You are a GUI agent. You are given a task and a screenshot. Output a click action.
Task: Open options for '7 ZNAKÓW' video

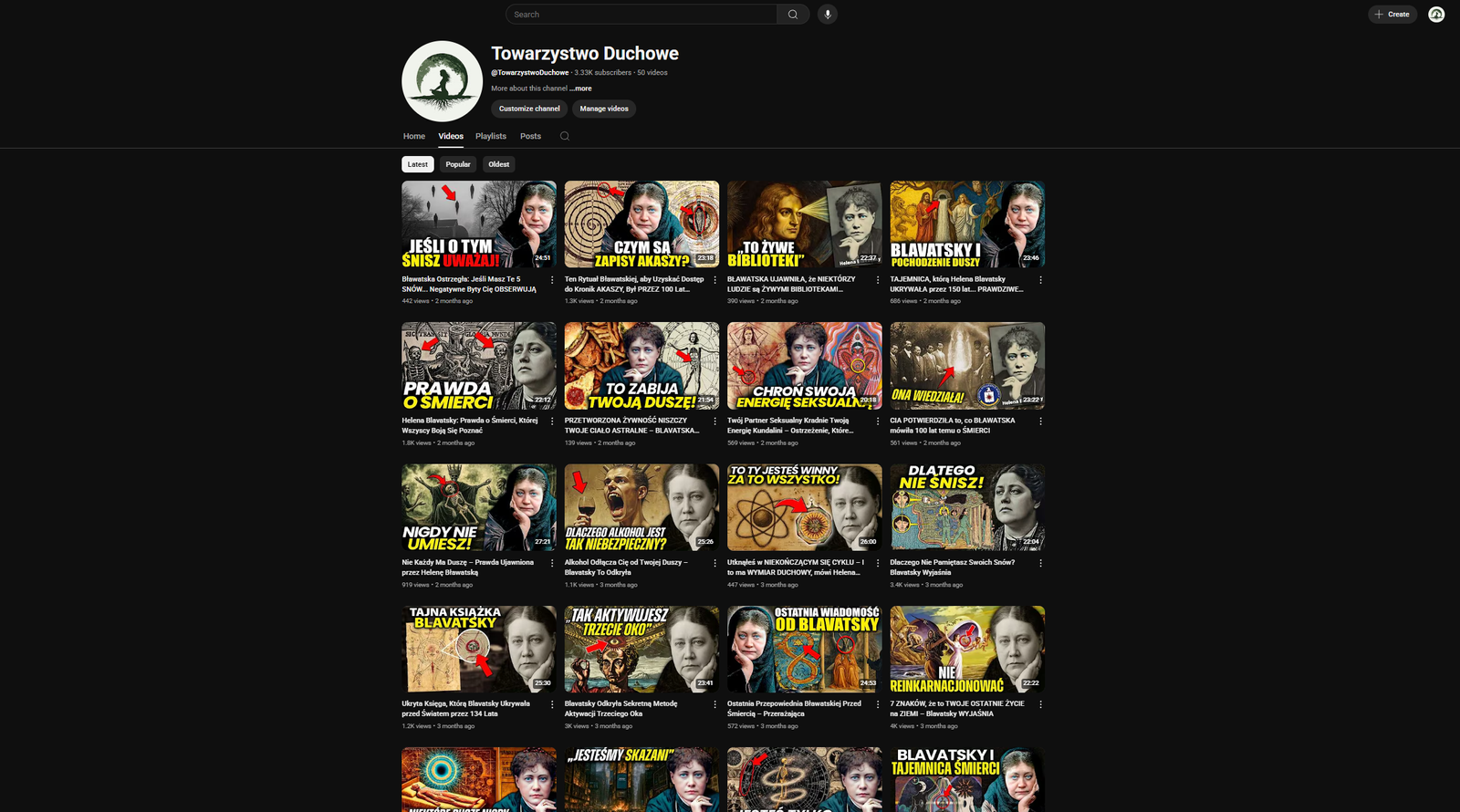pos(1040,704)
